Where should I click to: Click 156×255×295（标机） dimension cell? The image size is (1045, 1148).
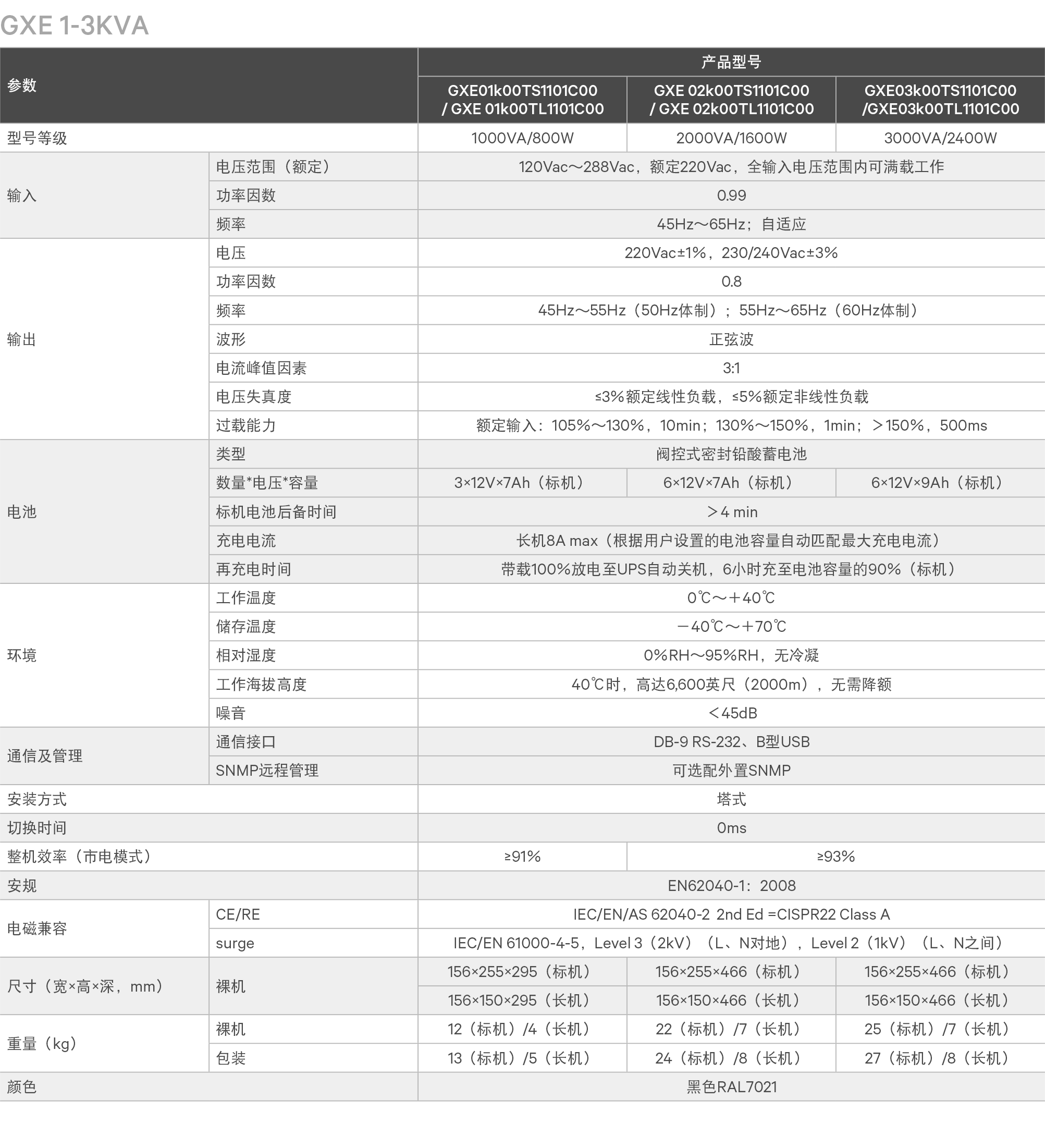tap(522, 972)
